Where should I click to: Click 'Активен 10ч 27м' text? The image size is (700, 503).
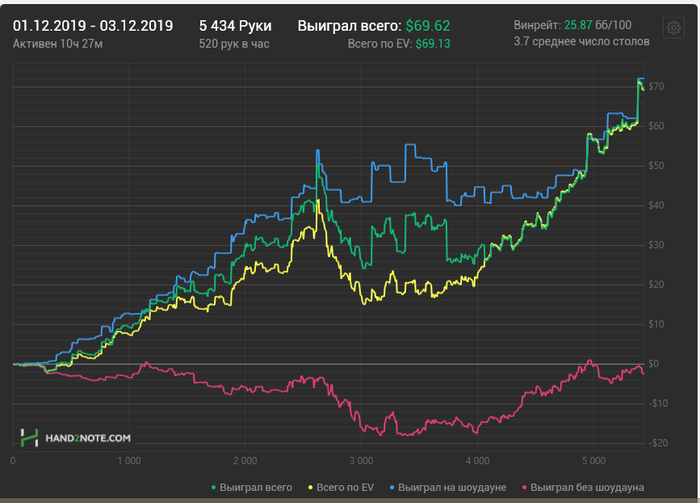point(58,44)
